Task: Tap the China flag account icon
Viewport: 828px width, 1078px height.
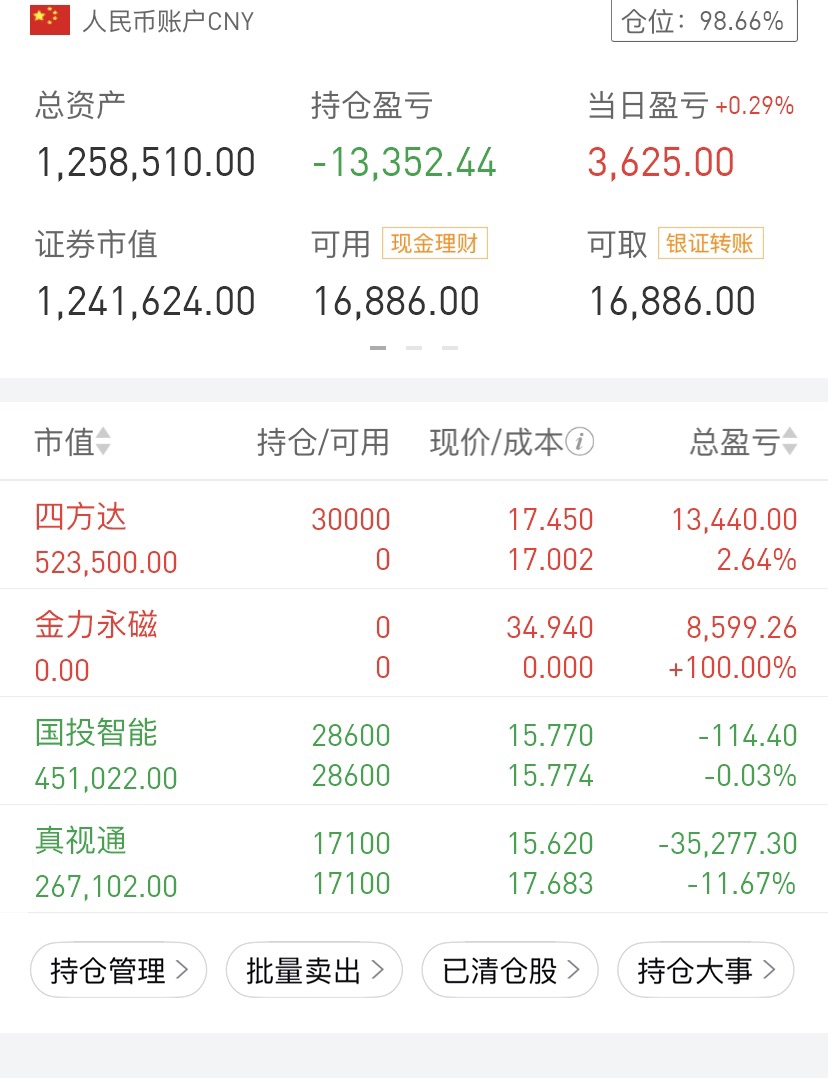Action: (49, 20)
